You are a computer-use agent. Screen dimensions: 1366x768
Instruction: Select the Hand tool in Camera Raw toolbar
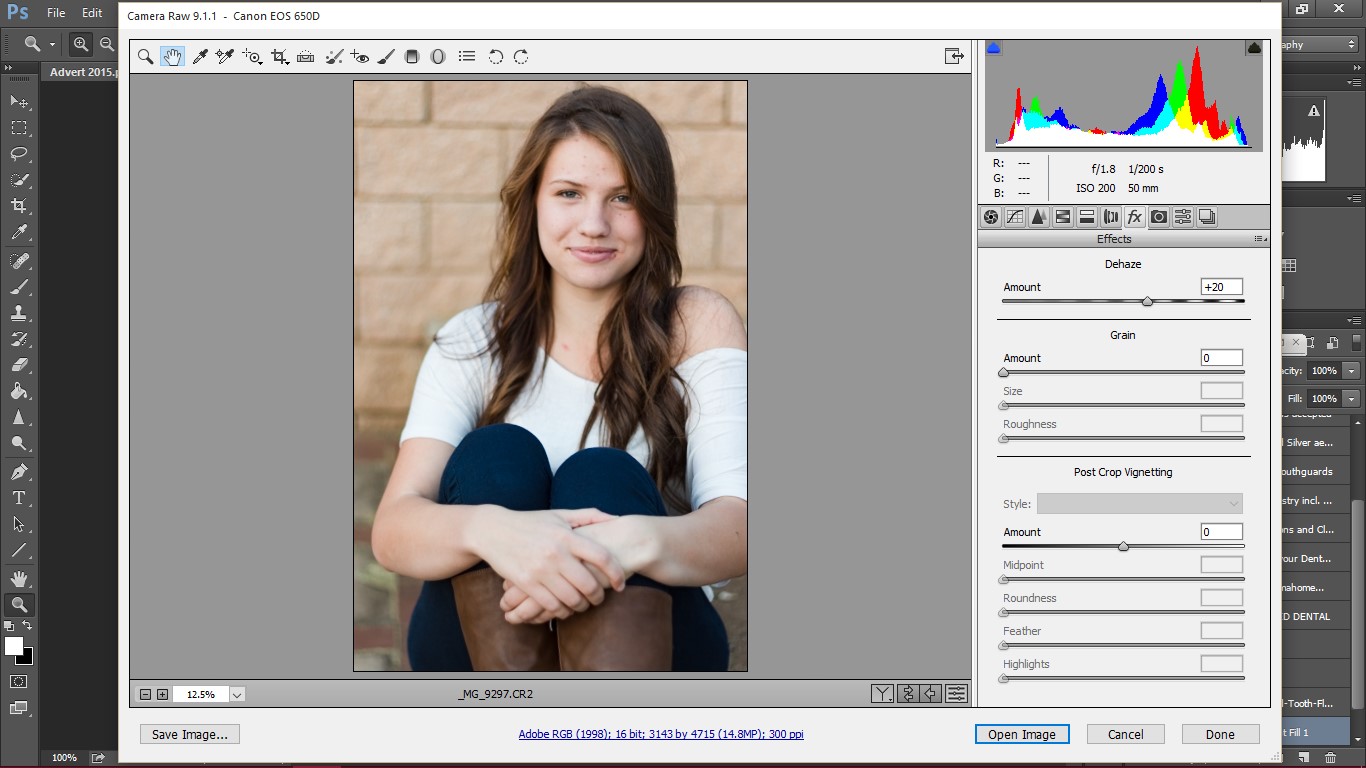172,57
